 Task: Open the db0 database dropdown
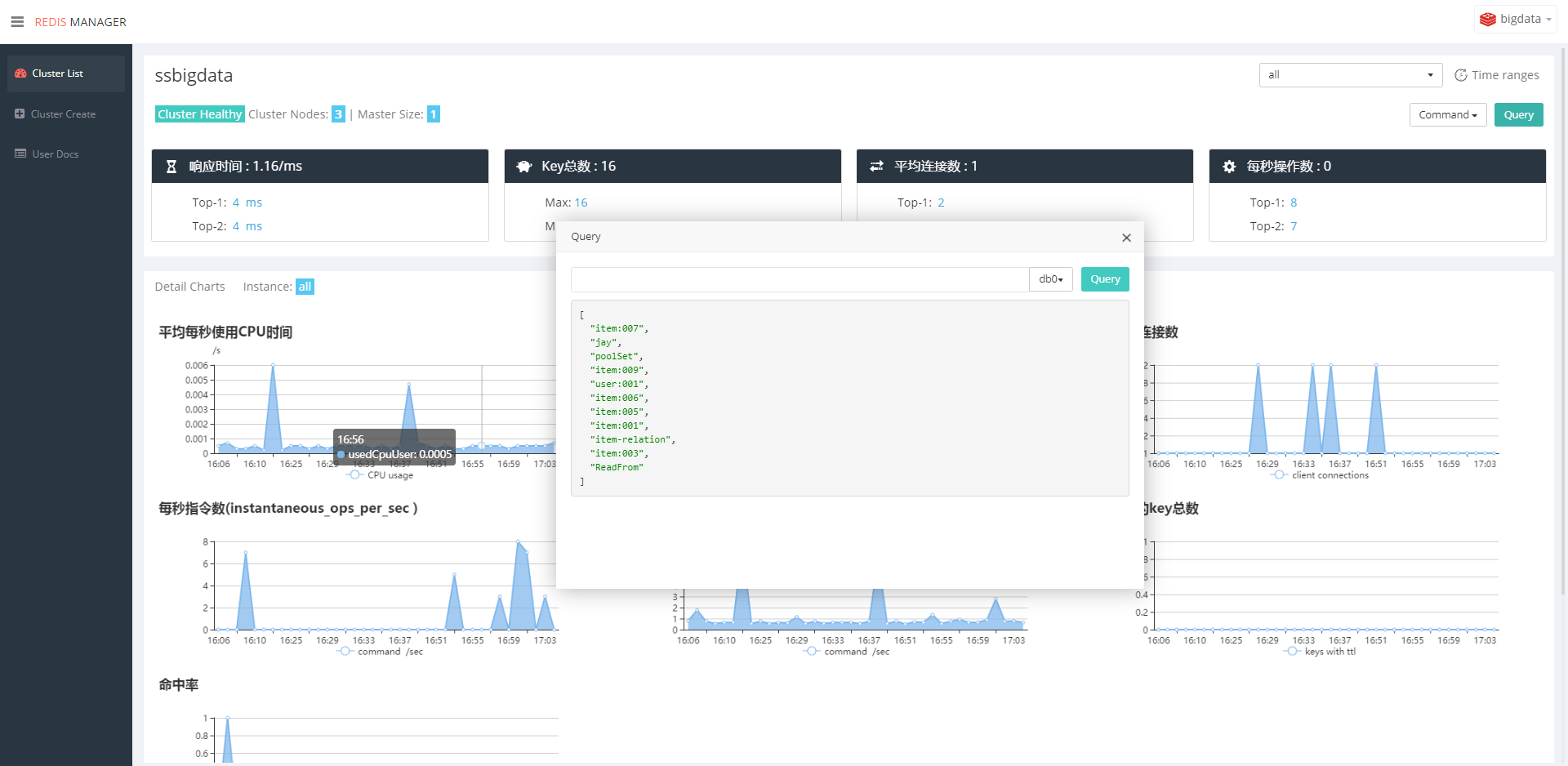(x=1051, y=279)
